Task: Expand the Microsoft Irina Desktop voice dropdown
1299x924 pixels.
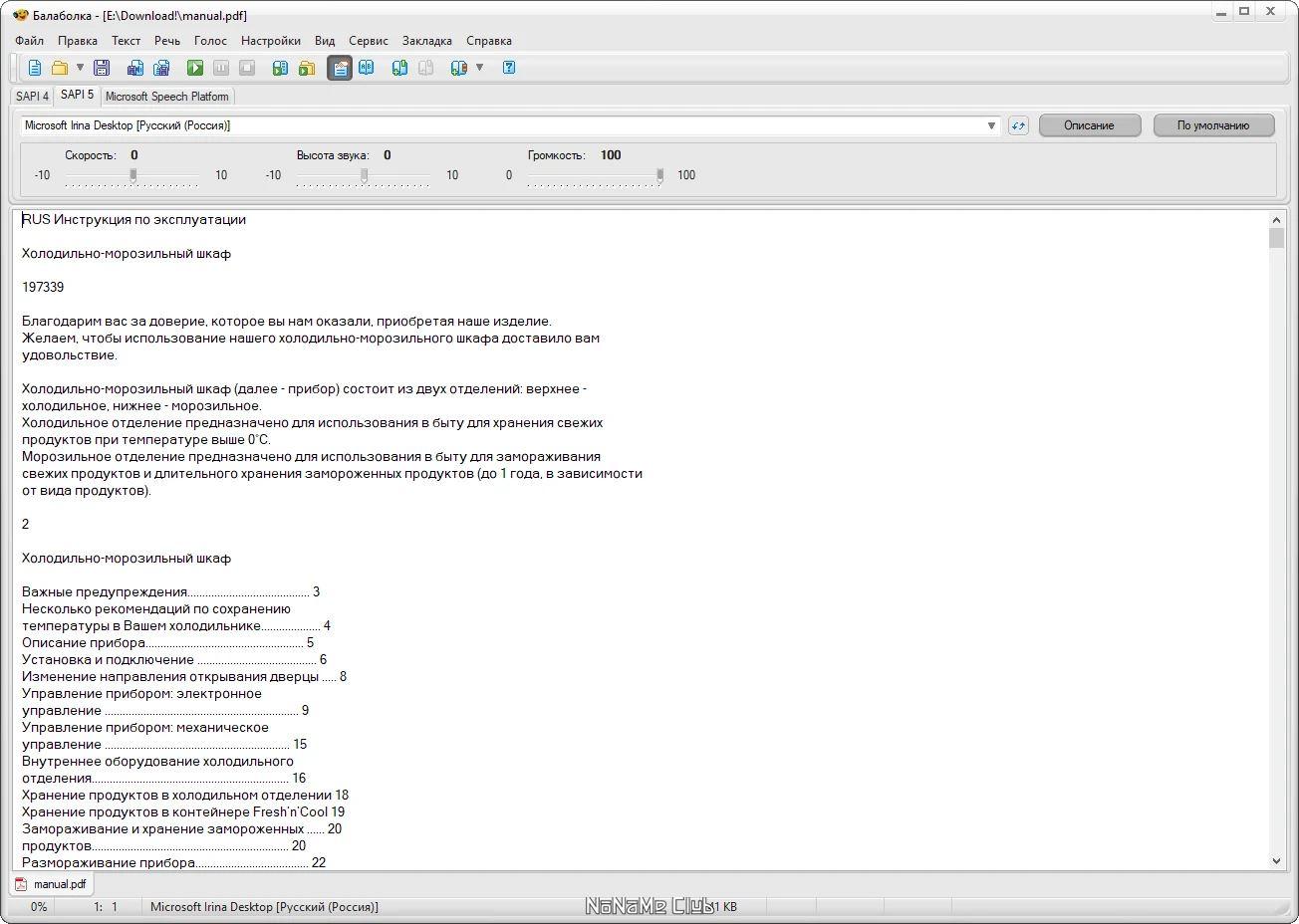Action: (991, 125)
